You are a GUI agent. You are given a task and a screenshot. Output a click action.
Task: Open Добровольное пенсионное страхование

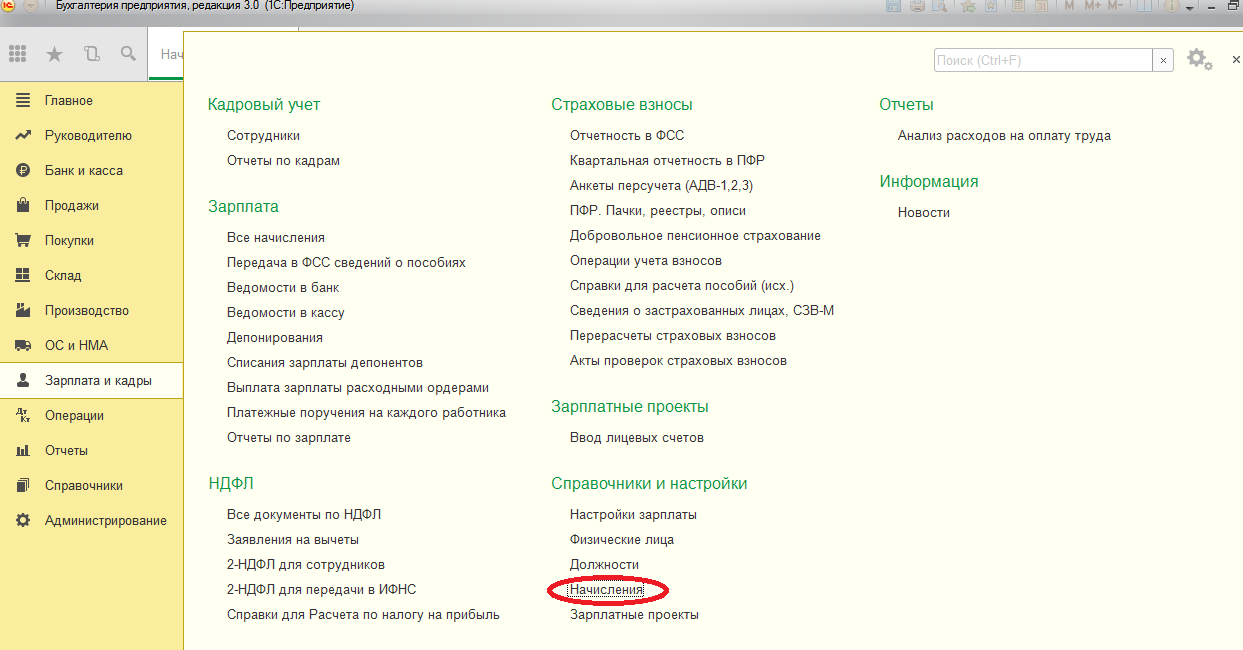695,236
